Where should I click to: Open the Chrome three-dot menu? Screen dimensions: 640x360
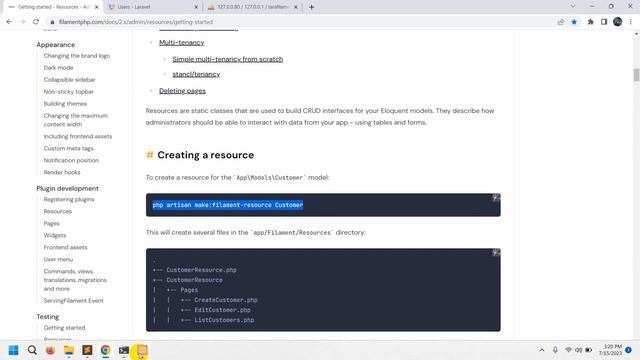pyautogui.click(x=631, y=22)
